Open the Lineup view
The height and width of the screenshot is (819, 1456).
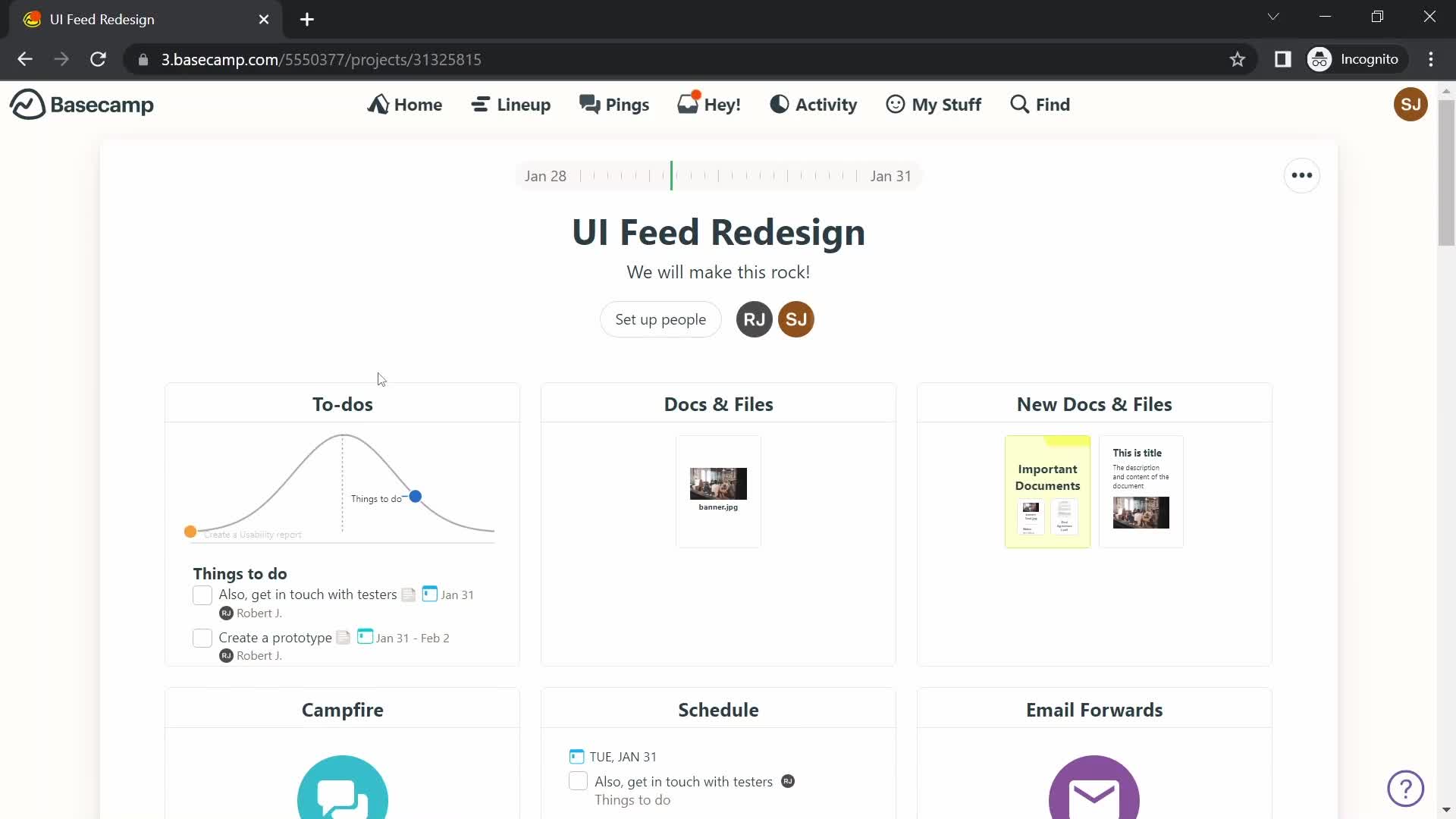(x=511, y=104)
